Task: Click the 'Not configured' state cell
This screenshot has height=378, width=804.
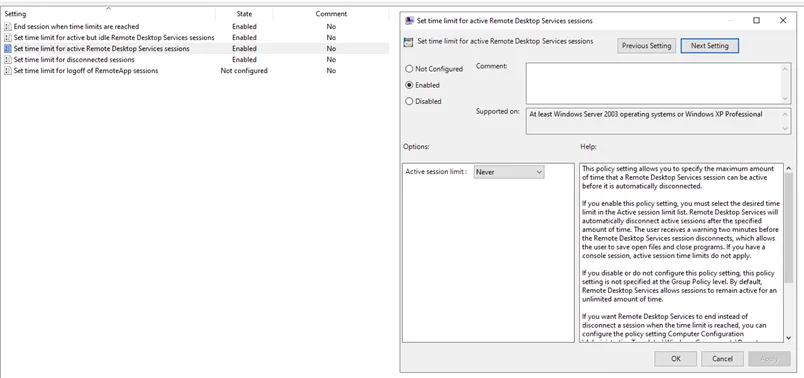Action: (244, 71)
